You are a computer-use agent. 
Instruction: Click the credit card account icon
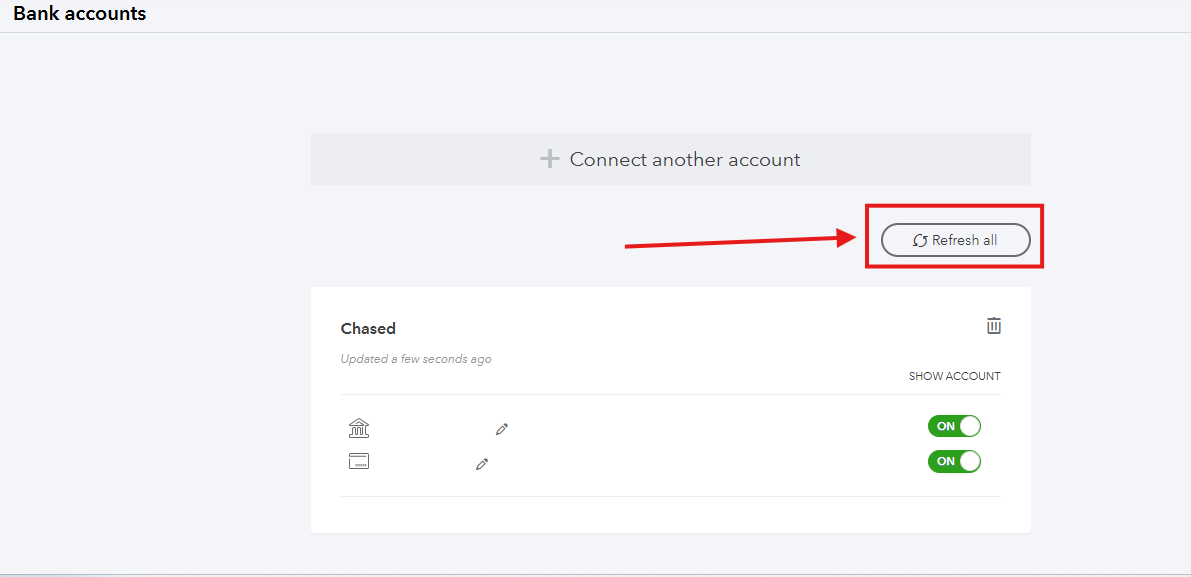tap(359, 461)
